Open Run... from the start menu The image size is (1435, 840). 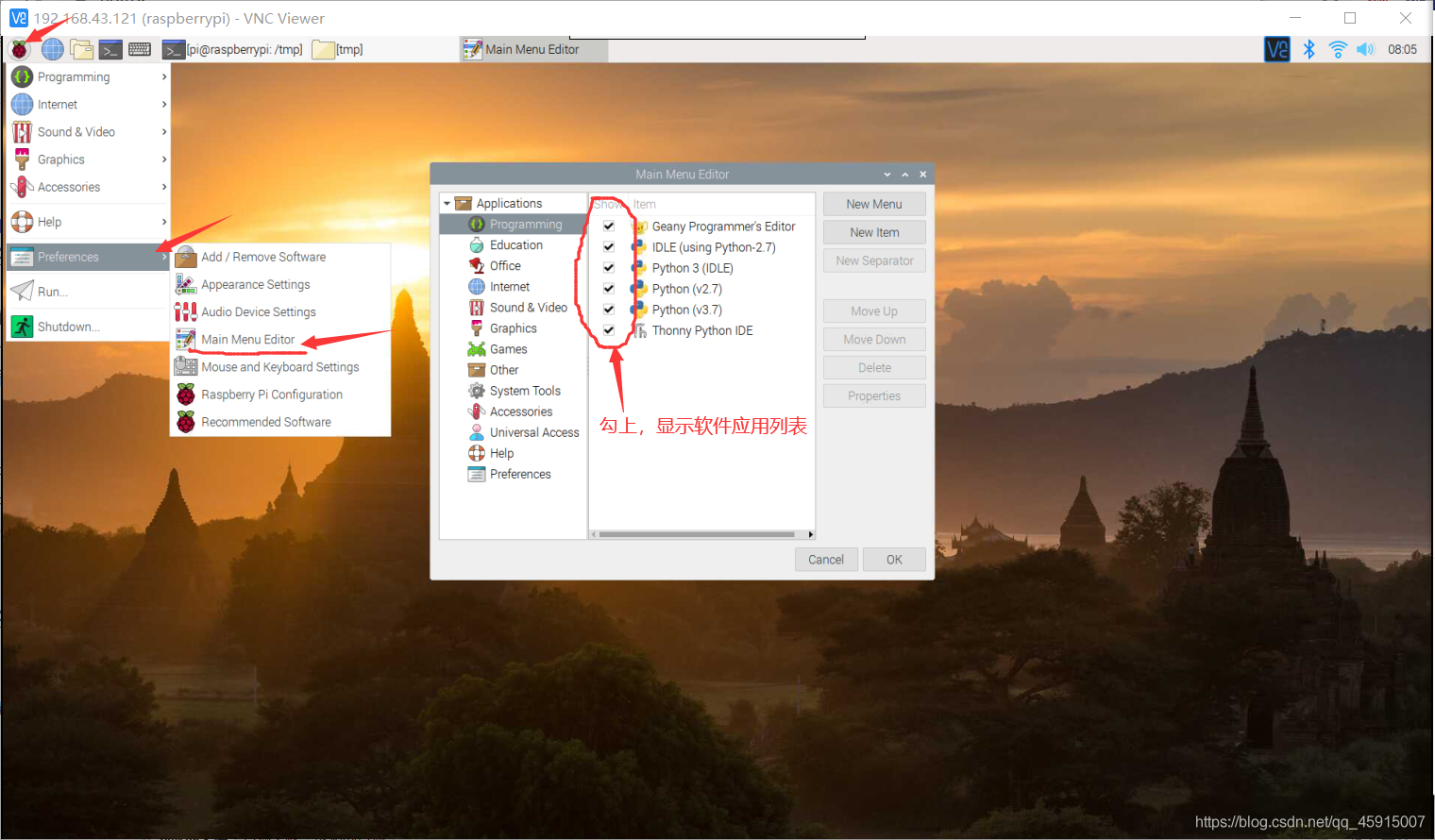(x=89, y=292)
